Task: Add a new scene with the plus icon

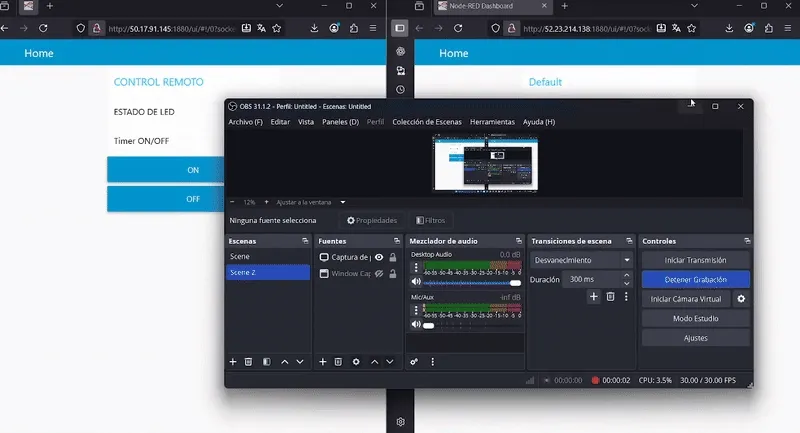Action: (x=233, y=361)
